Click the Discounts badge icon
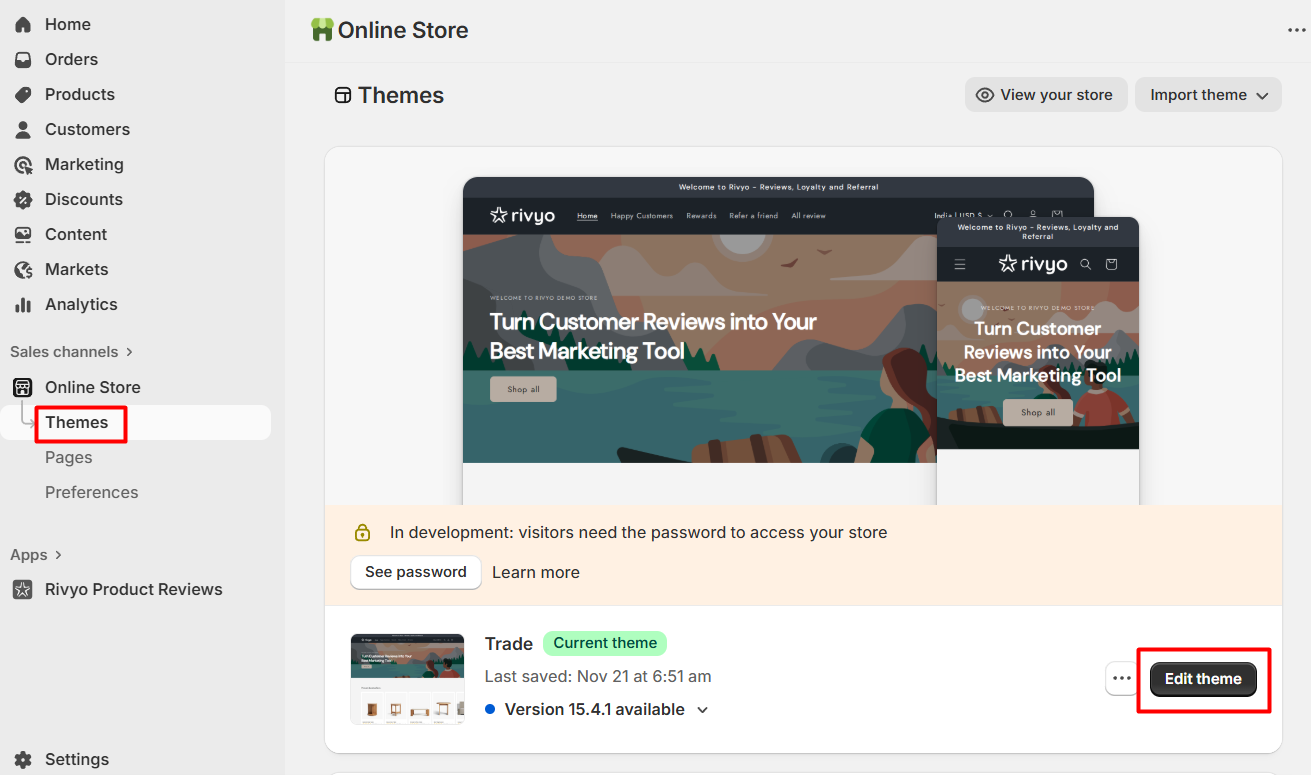 tap(23, 199)
